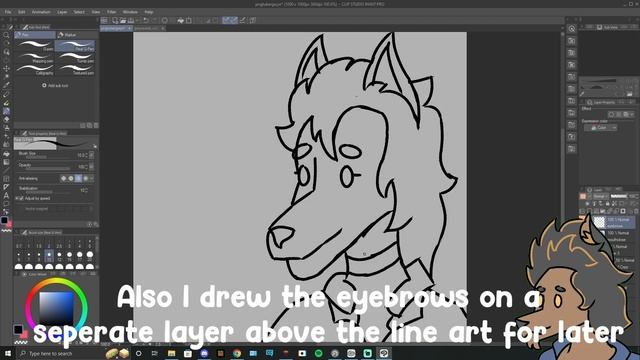Open the layer blending mode Normal dropdown
Image resolution: width=640 pixels, height=360 pixels.
pos(601,196)
